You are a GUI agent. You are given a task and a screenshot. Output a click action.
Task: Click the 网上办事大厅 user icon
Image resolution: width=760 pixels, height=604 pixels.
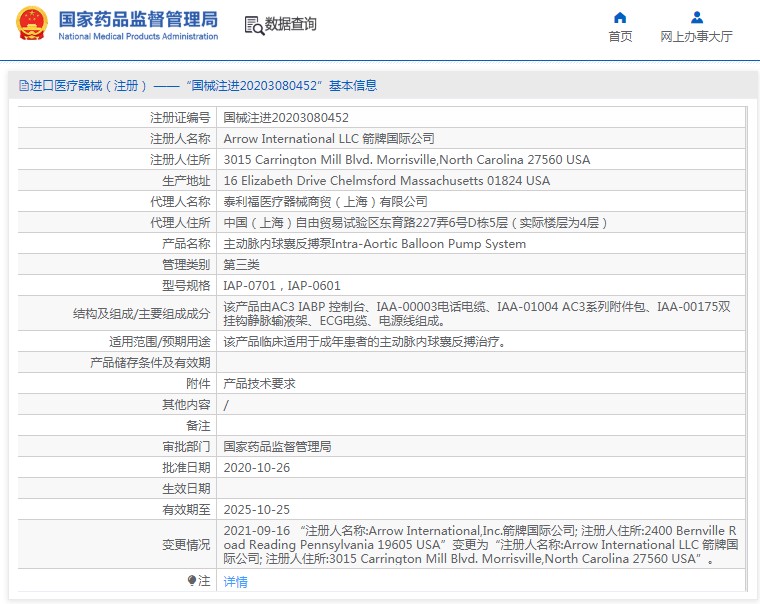pyautogui.click(x=697, y=18)
